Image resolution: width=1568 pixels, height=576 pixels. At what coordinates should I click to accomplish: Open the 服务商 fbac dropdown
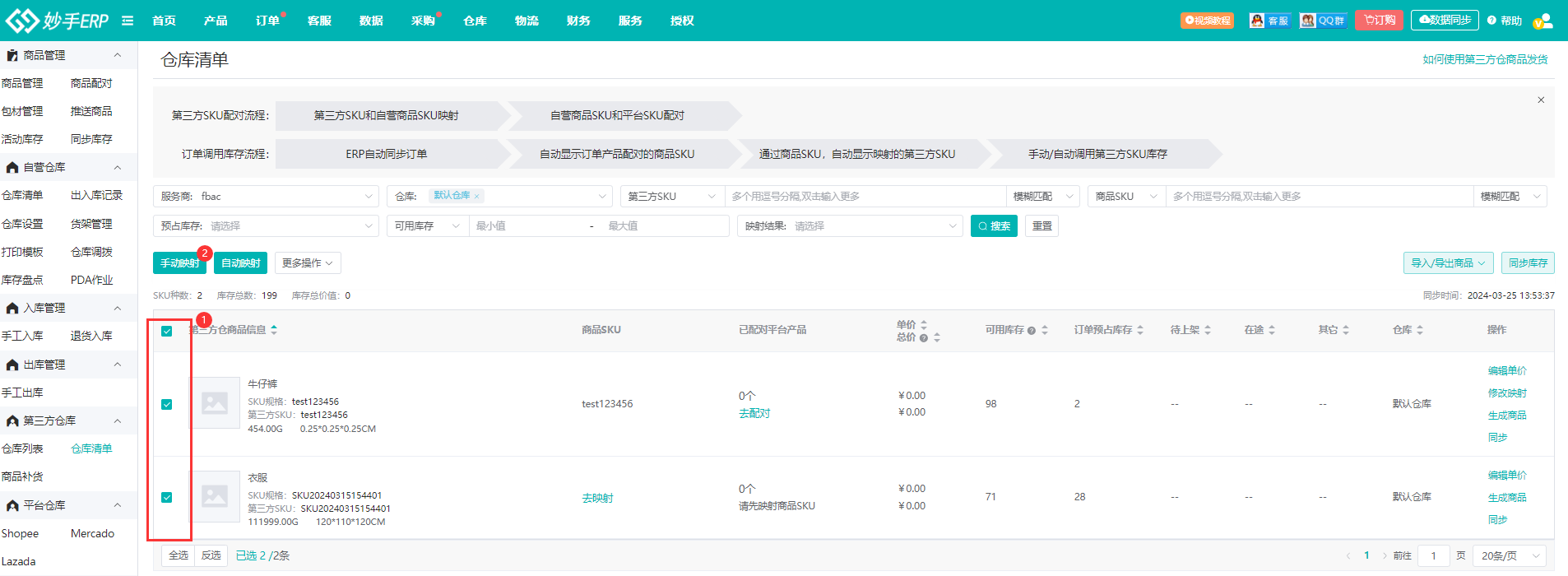click(x=266, y=197)
